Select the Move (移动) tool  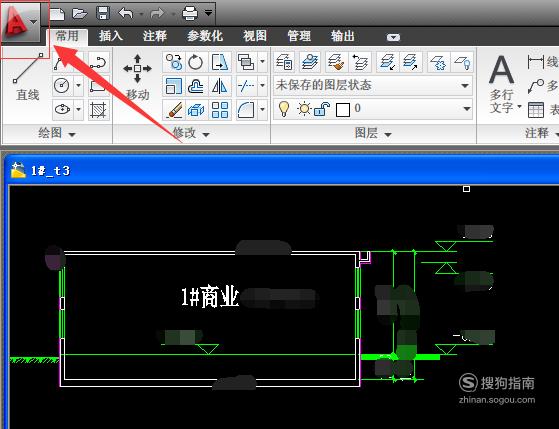tap(138, 77)
